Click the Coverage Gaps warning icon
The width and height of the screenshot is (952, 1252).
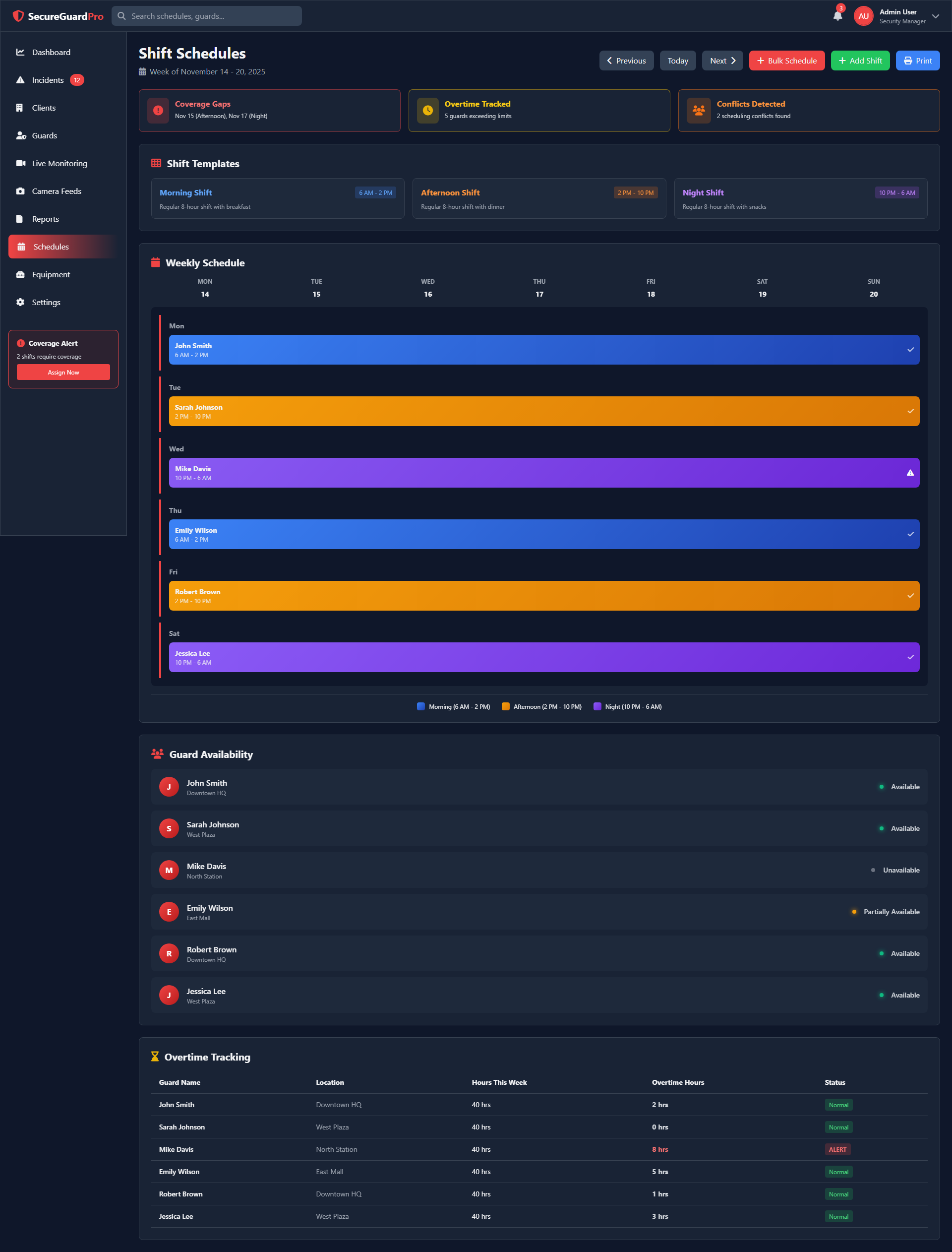click(158, 111)
